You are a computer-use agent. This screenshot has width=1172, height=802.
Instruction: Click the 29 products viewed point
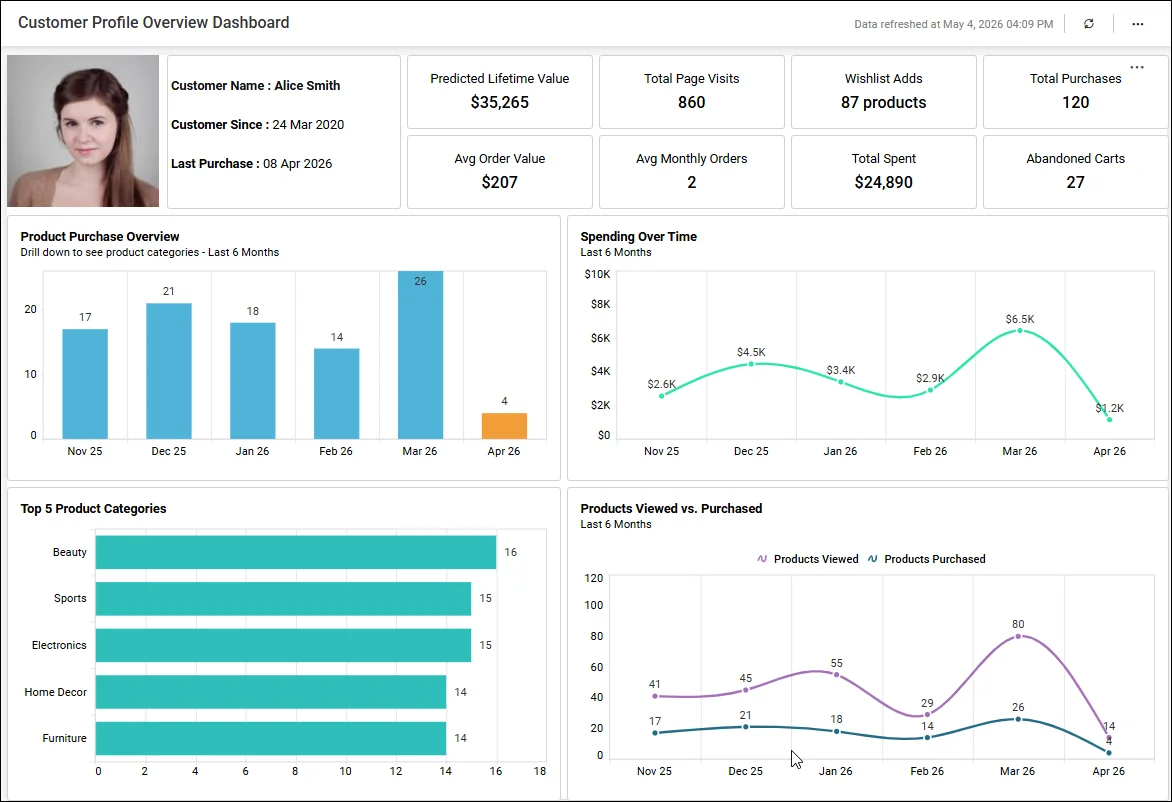927,715
